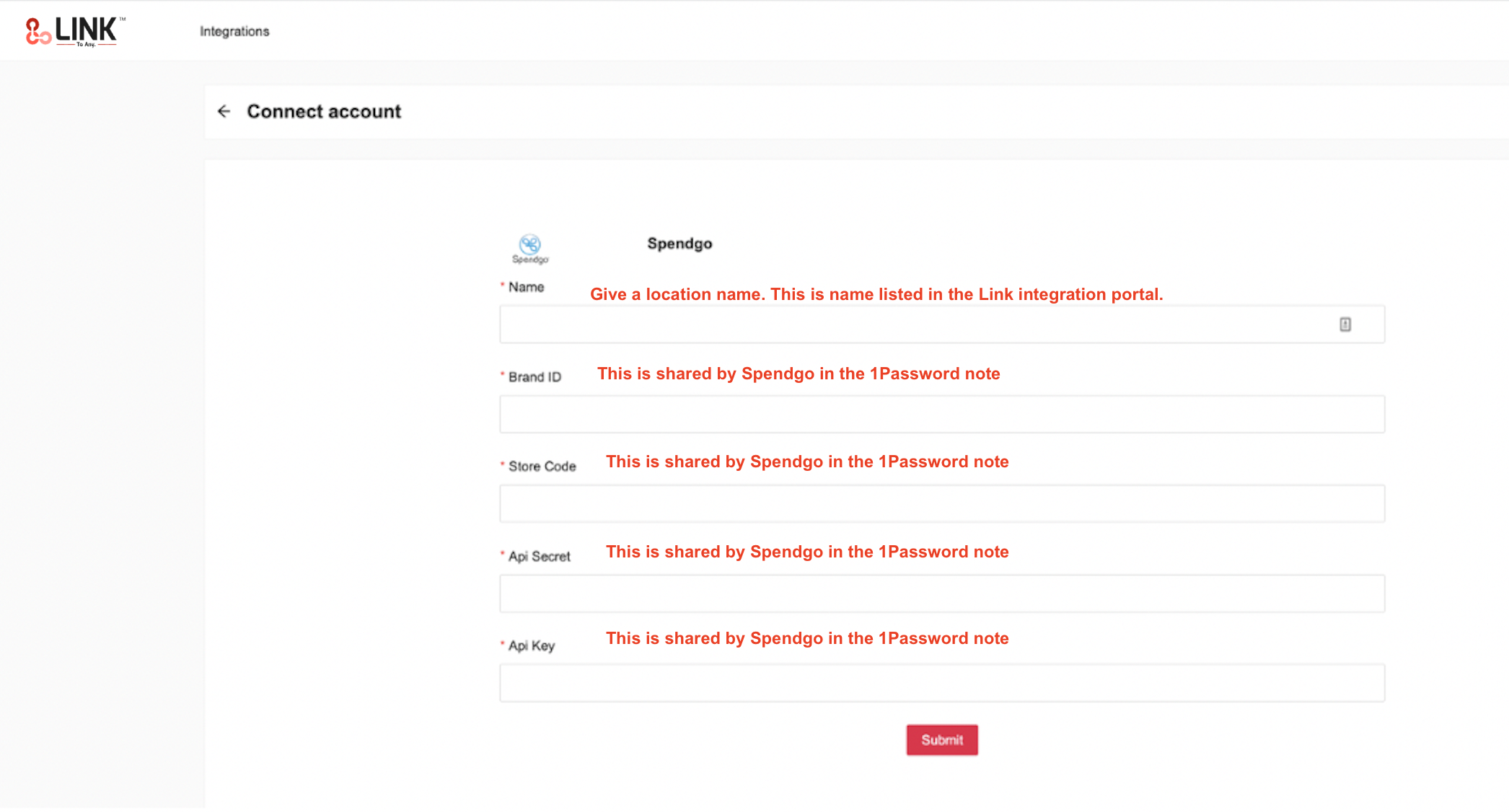Click the Brand ID field label
This screenshot has width=1509, height=812.
pyautogui.click(x=534, y=377)
